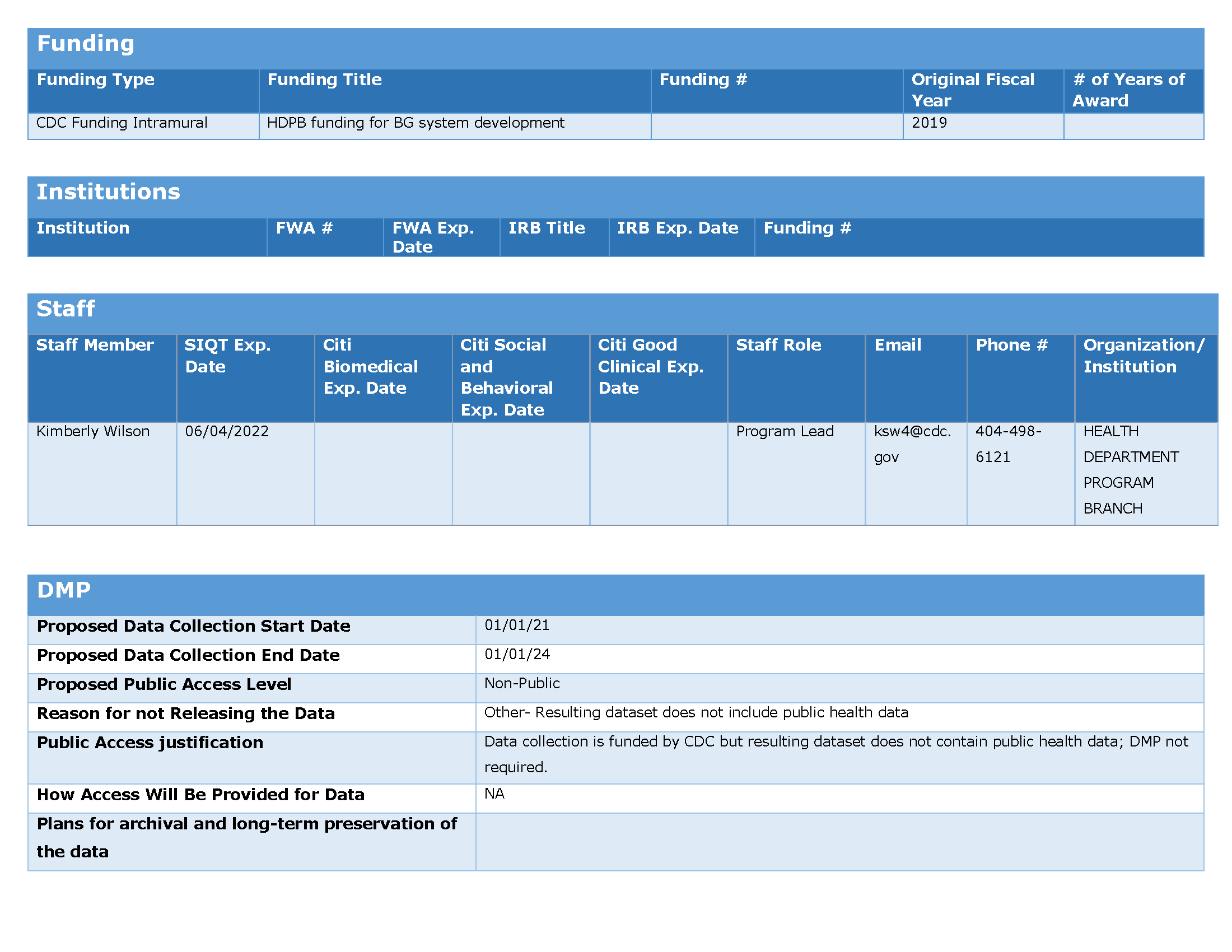The height and width of the screenshot is (952, 1232).
Task: Click HDPB funding for BG system development
Action: tap(415, 123)
